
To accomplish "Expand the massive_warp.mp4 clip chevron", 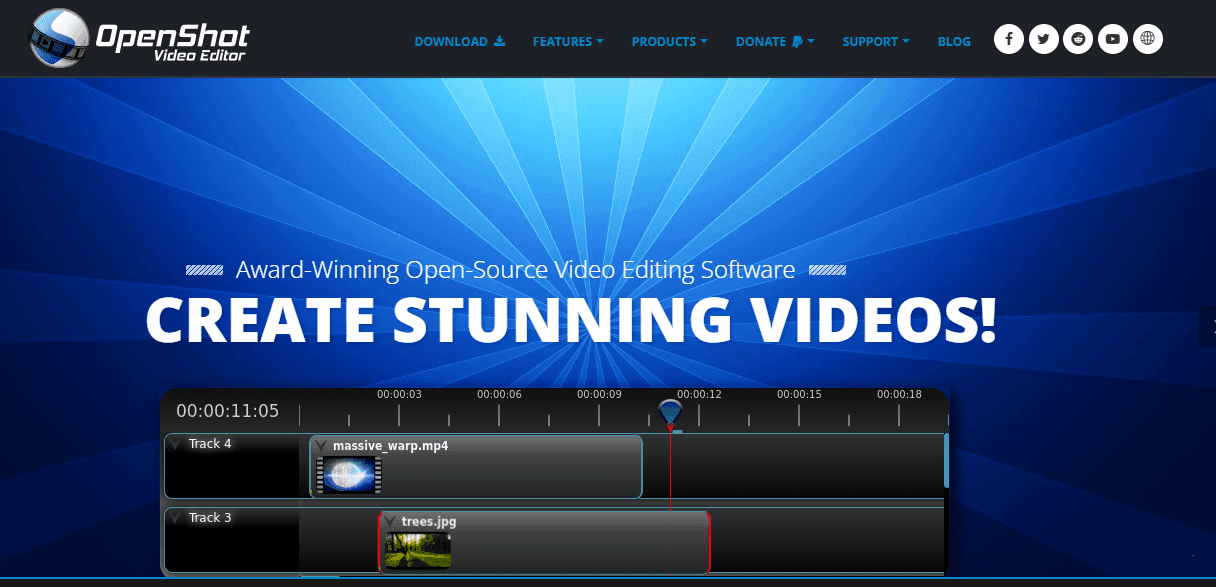I will pyautogui.click(x=322, y=445).
